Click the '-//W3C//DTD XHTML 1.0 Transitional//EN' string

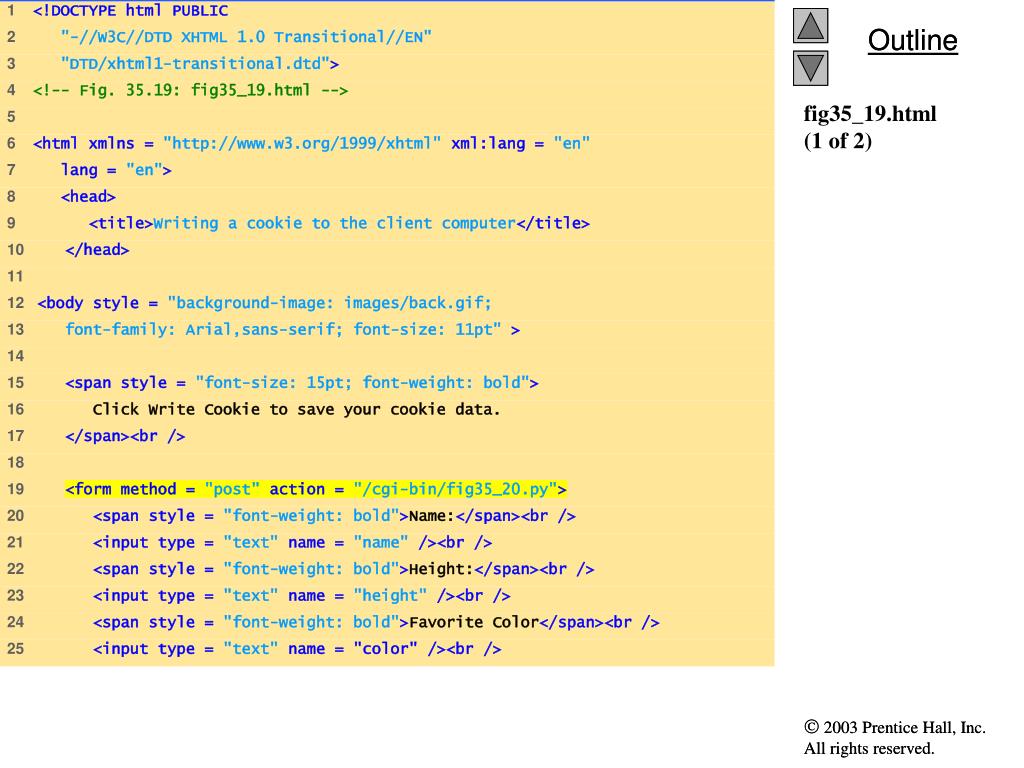246,37
